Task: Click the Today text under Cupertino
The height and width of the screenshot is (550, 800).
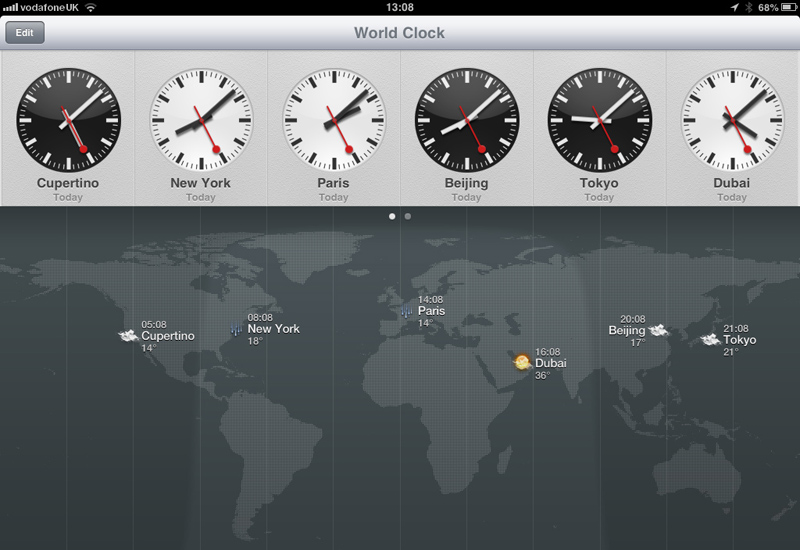Action: tap(68, 197)
